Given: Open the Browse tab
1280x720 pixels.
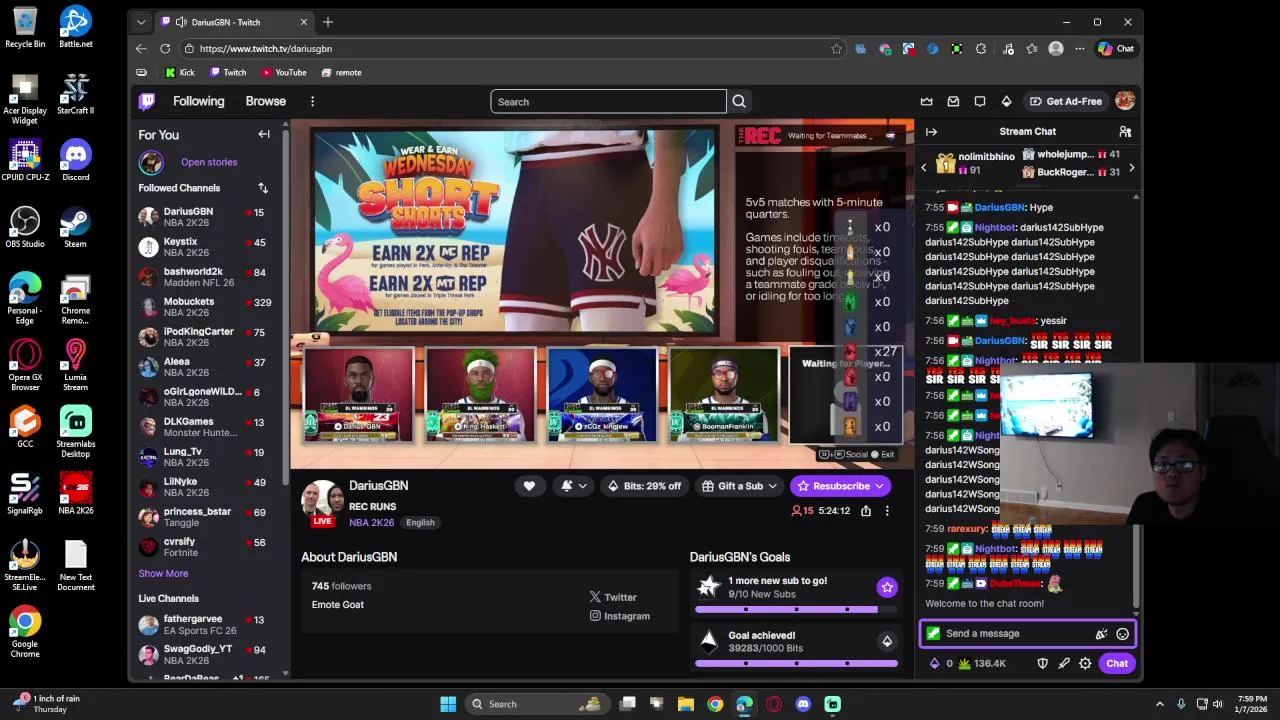Looking at the screenshot, I should (265, 101).
